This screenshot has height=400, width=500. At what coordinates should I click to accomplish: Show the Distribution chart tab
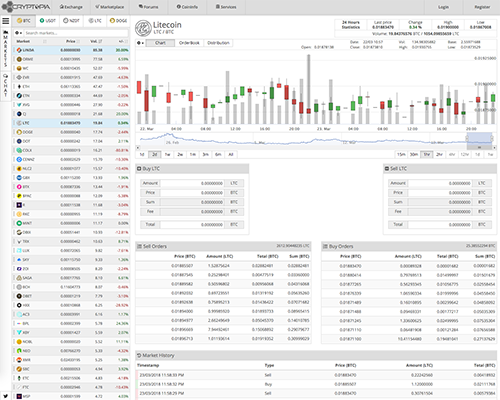(218, 43)
